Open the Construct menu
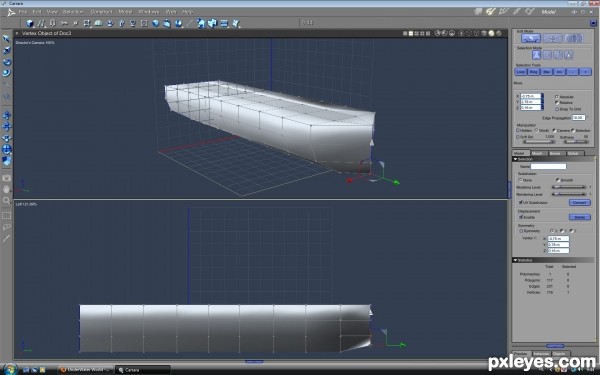Viewport: 600px width, 375px height. pyautogui.click(x=101, y=12)
